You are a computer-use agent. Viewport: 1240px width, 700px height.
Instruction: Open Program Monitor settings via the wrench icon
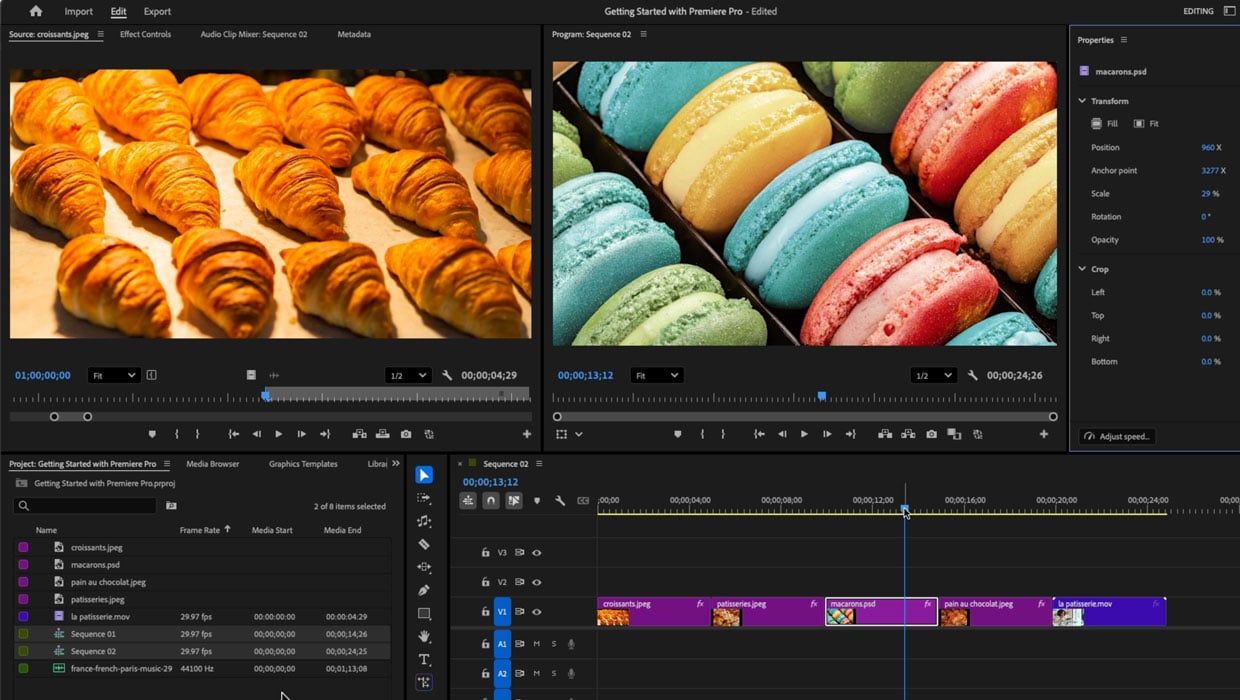[973, 375]
